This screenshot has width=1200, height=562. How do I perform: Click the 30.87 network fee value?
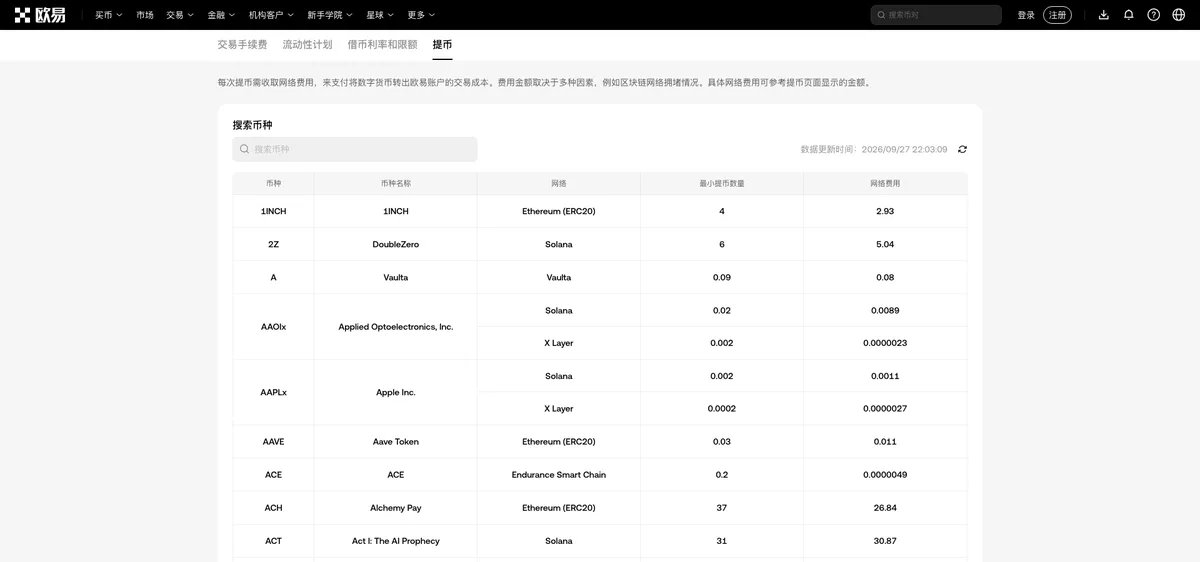(x=885, y=541)
